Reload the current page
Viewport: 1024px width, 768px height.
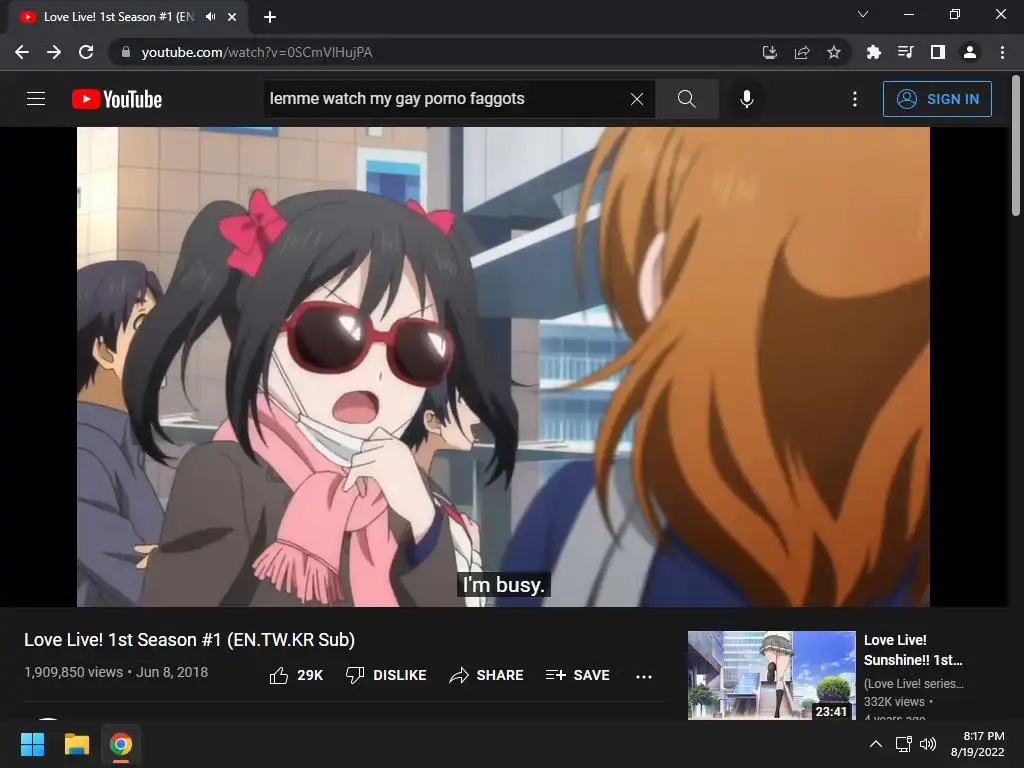click(86, 52)
